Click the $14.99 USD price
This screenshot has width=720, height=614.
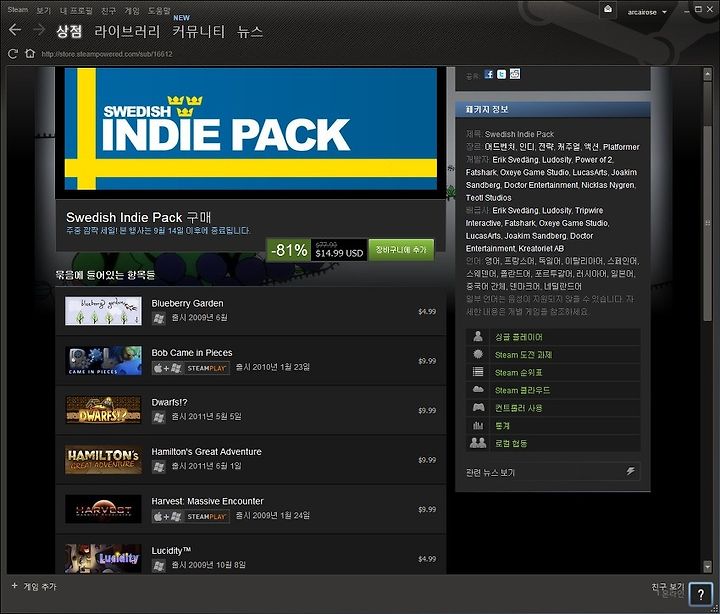[339, 253]
